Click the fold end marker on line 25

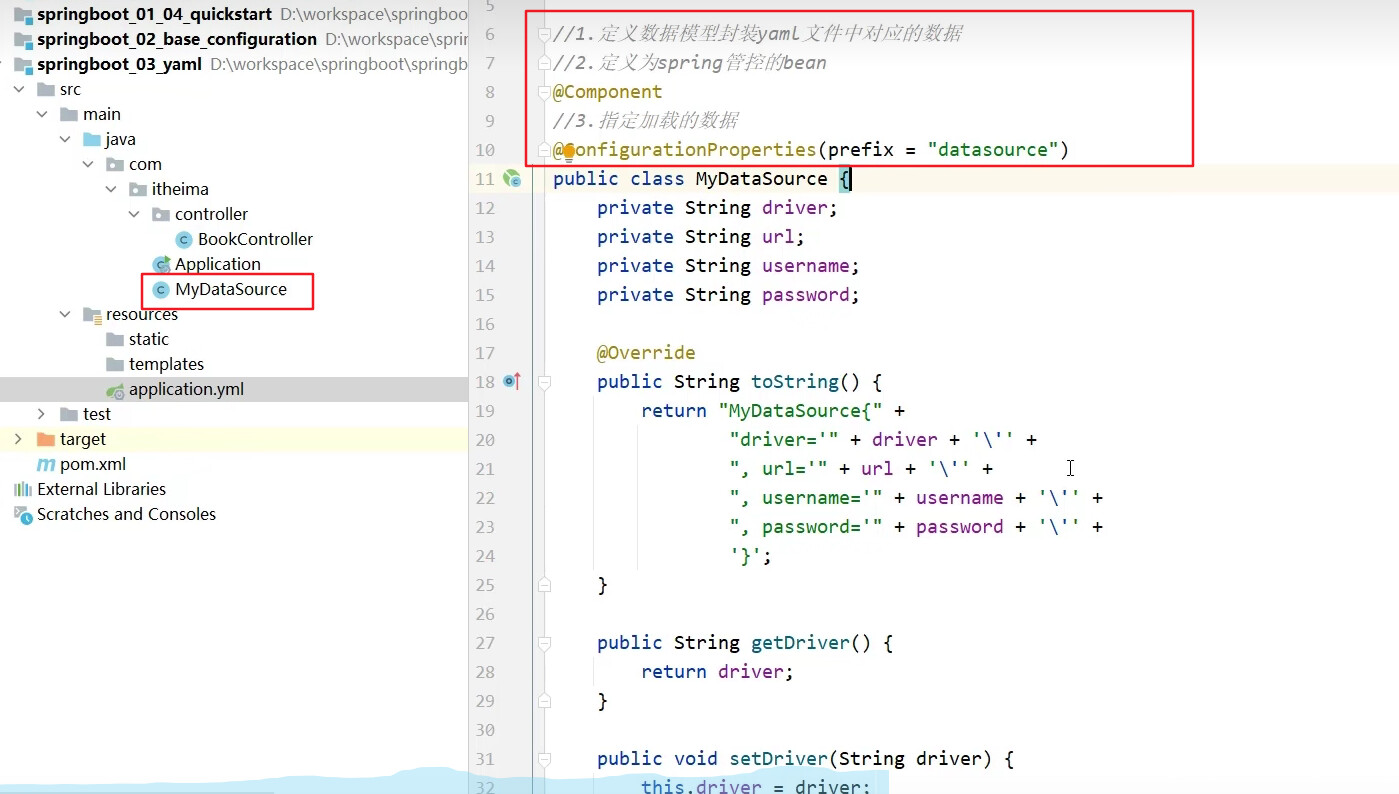(x=544, y=584)
